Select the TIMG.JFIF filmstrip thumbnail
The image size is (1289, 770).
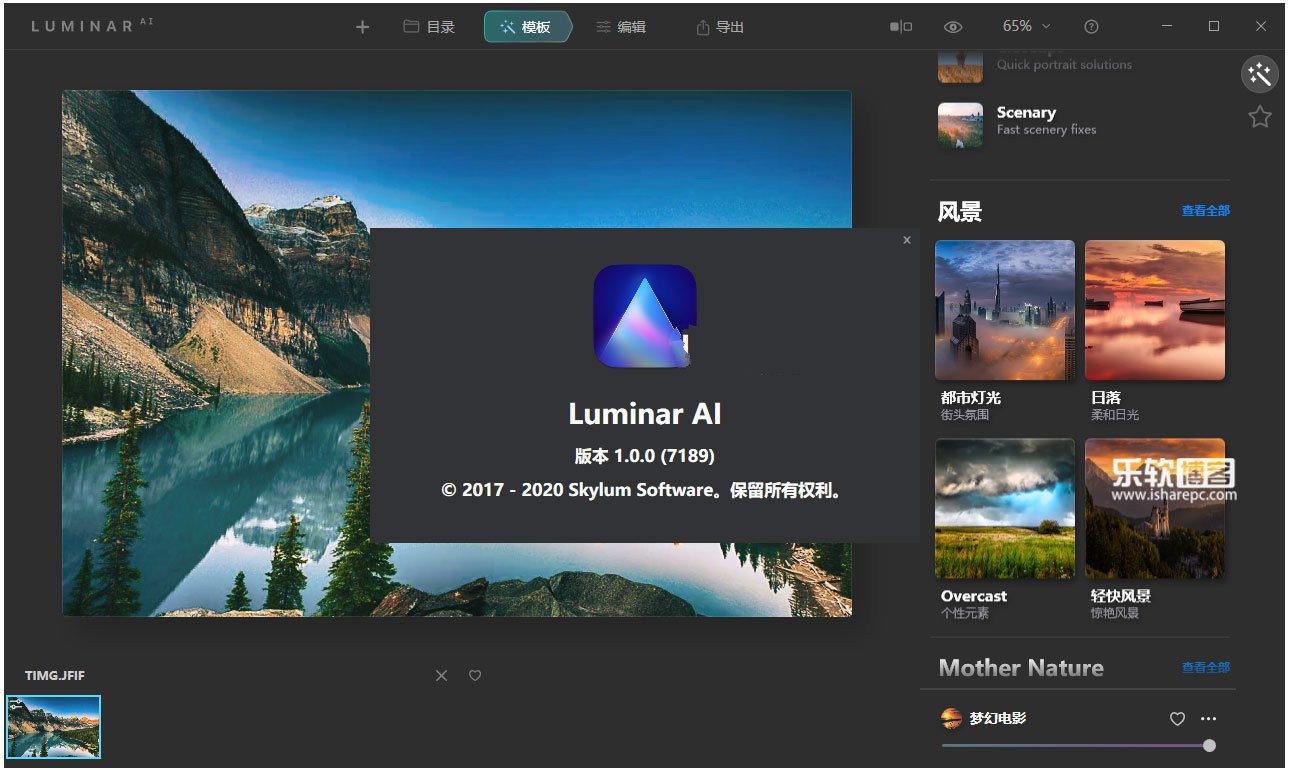[54, 727]
